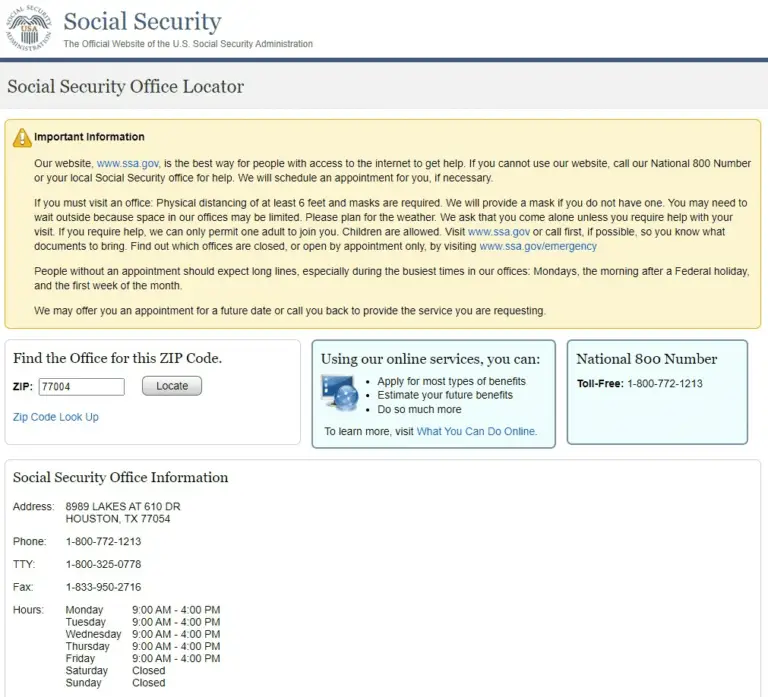
Task: Click the Wednesday hours row
Action: coord(143,635)
